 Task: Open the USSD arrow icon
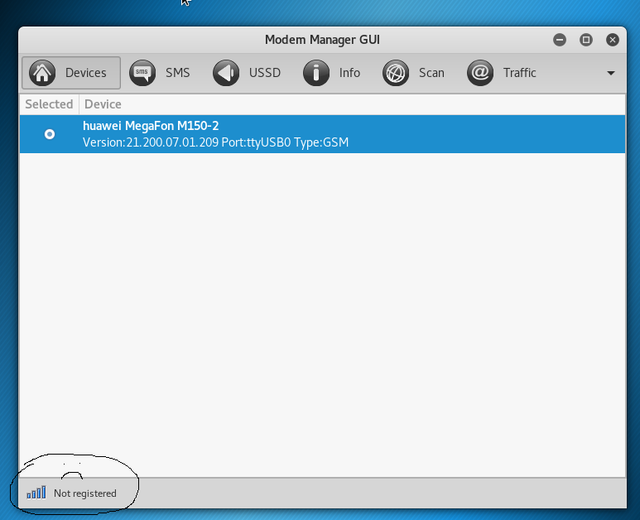coord(226,73)
